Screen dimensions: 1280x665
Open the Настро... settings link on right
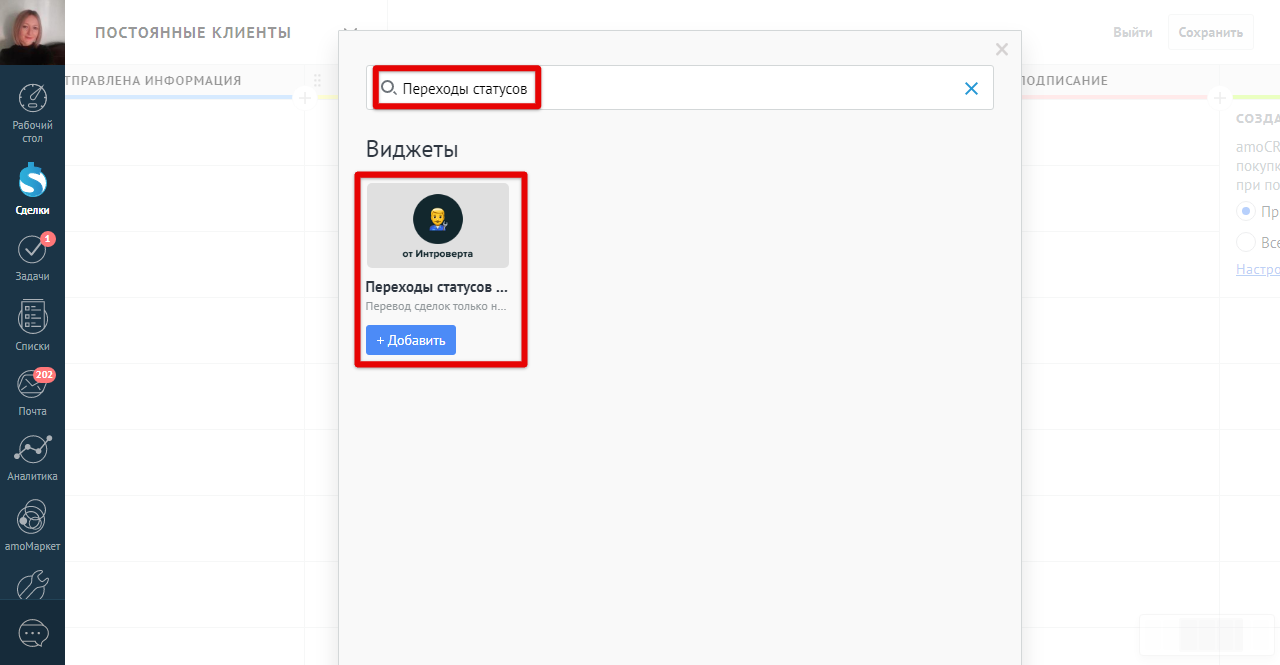click(x=1258, y=269)
